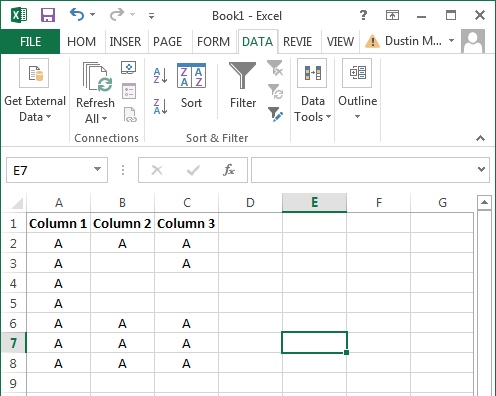Undo the last action
496x396 pixels.
pos(77,15)
